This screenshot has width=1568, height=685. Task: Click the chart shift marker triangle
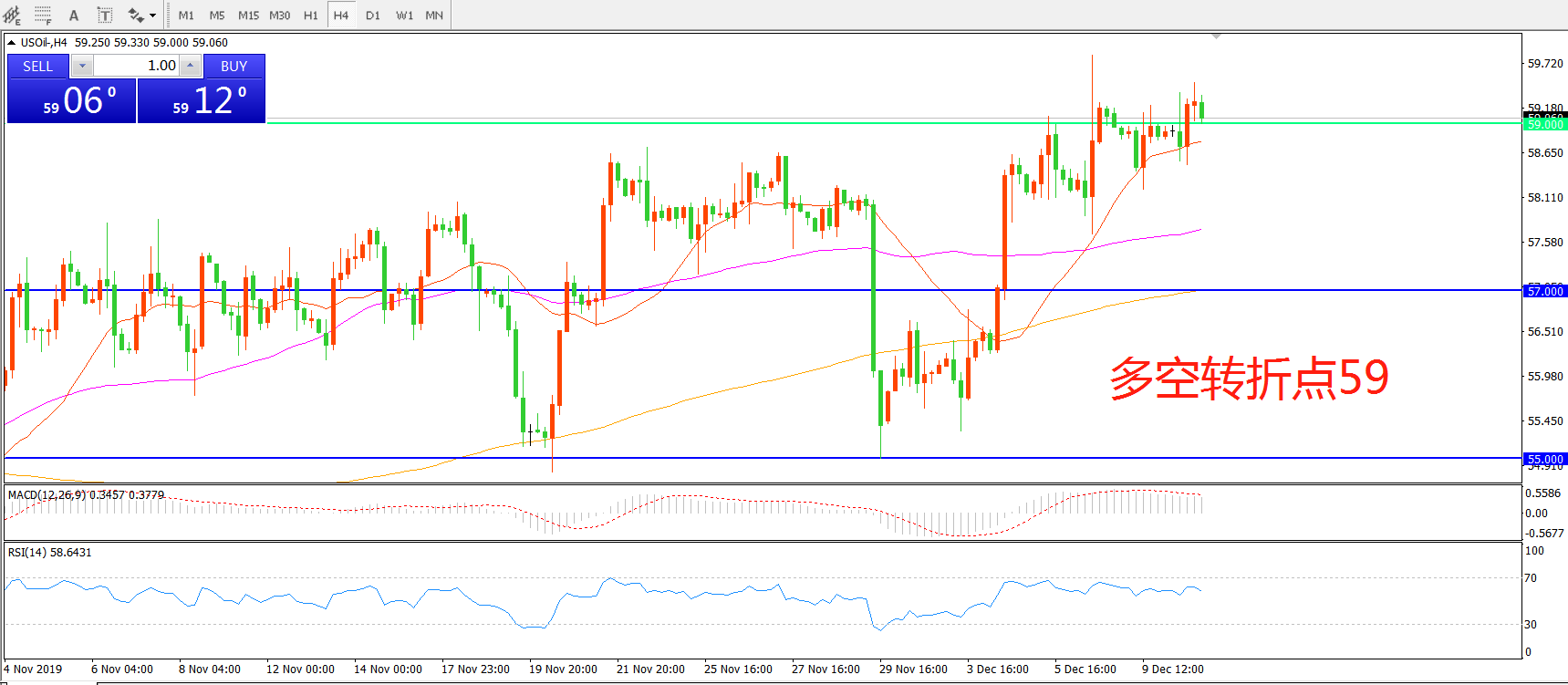point(1216,36)
